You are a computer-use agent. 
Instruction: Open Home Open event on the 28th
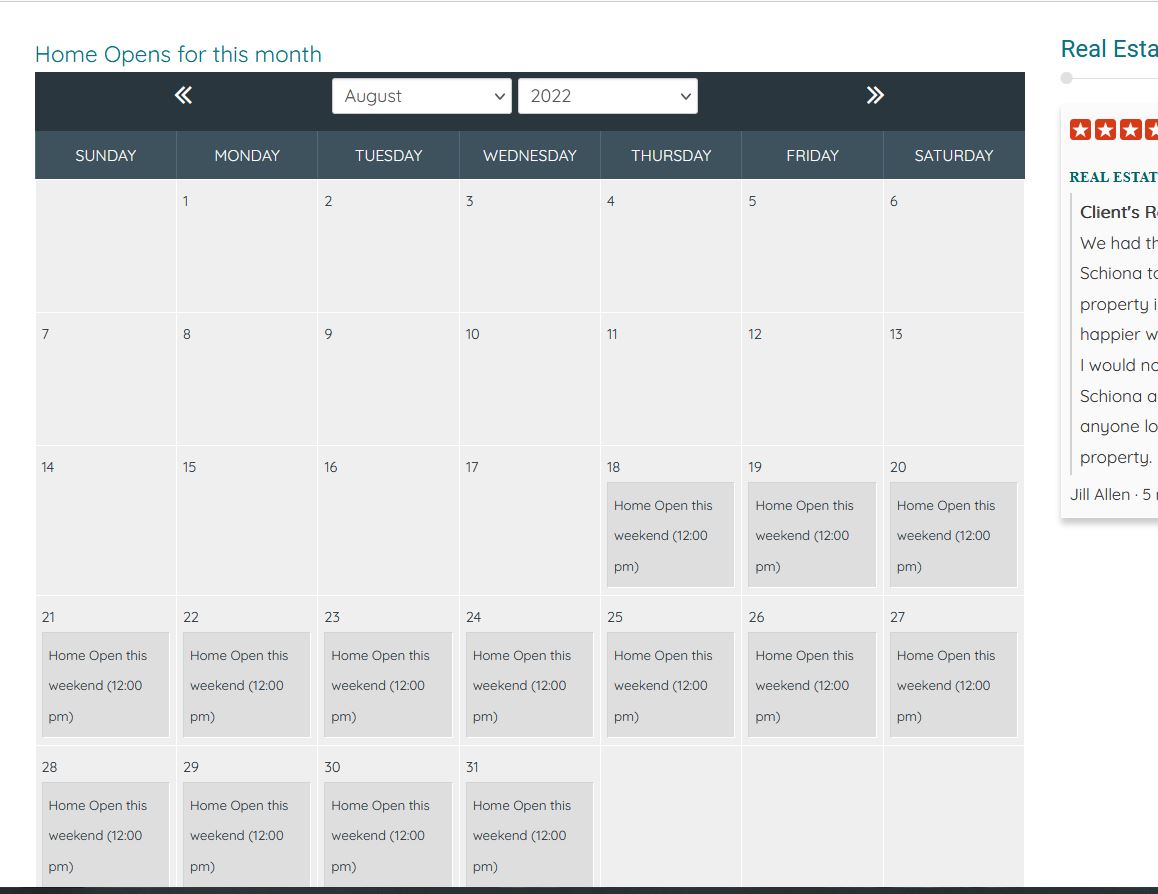(106, 834)
